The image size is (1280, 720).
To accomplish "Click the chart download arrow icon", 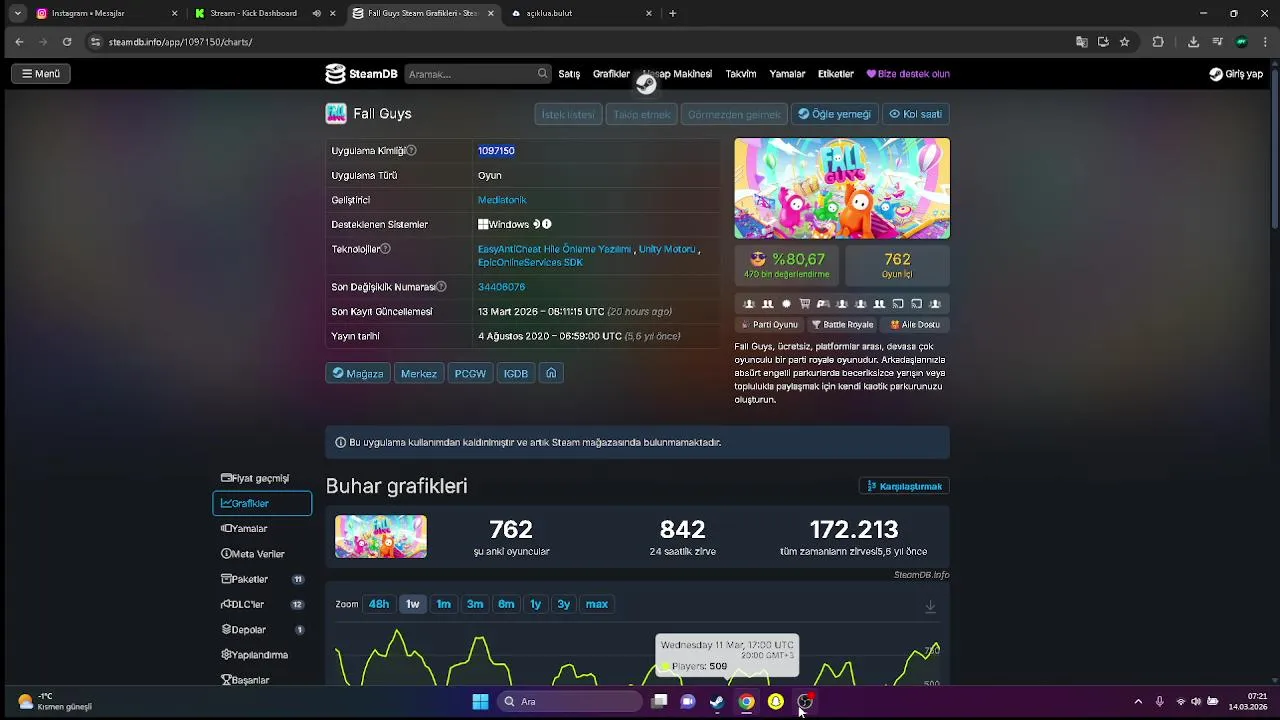I will click(x=930, y=607).
